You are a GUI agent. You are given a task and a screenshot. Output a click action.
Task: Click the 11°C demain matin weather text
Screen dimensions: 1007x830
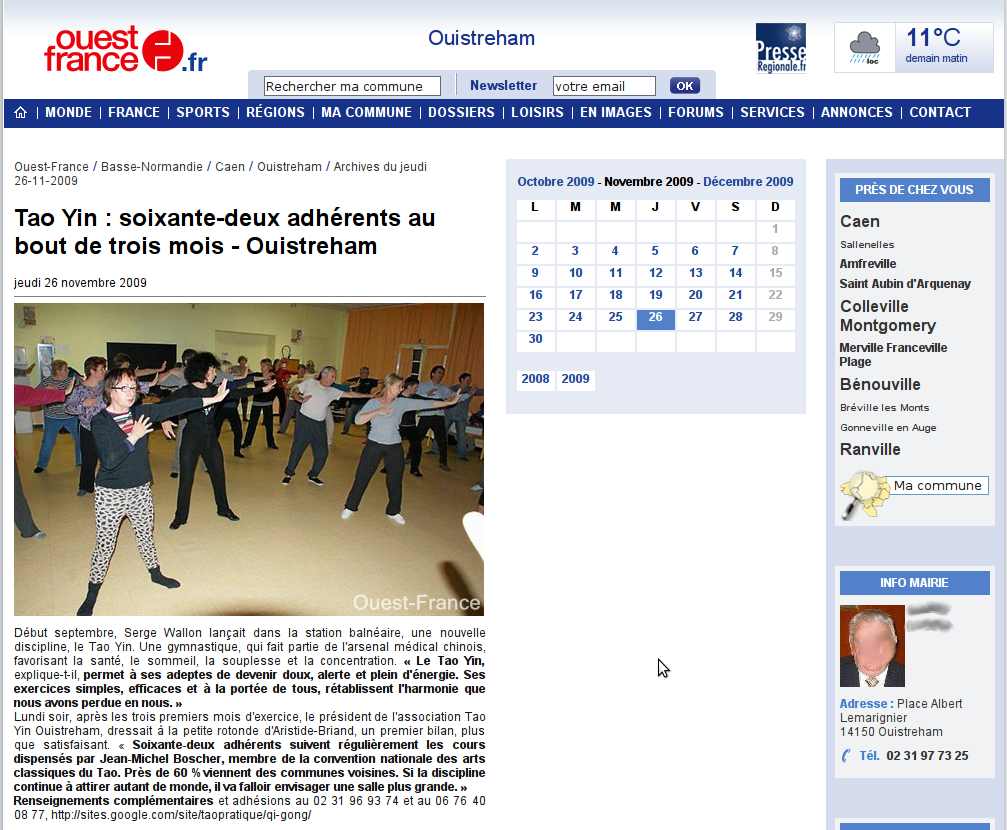935,46
